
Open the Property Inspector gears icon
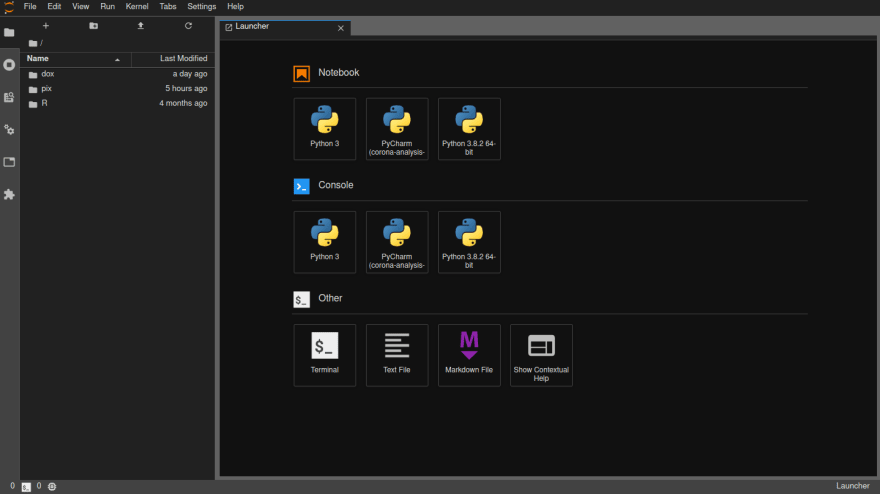click(9, 130)
